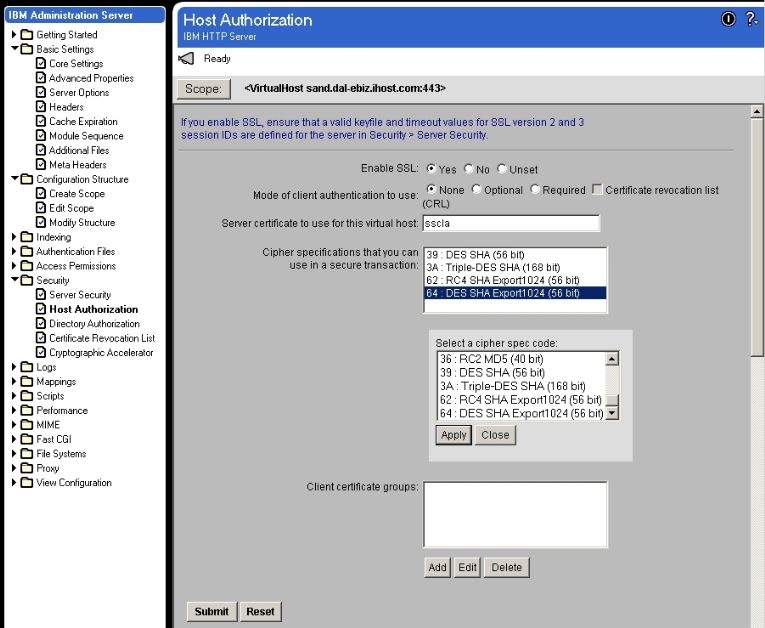
Task: Reset the form values
Action: pyautogui.click(x=261, y=611)
